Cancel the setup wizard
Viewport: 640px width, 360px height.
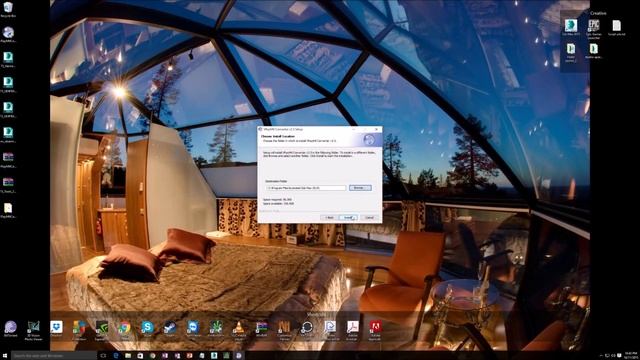coord(369,218)
